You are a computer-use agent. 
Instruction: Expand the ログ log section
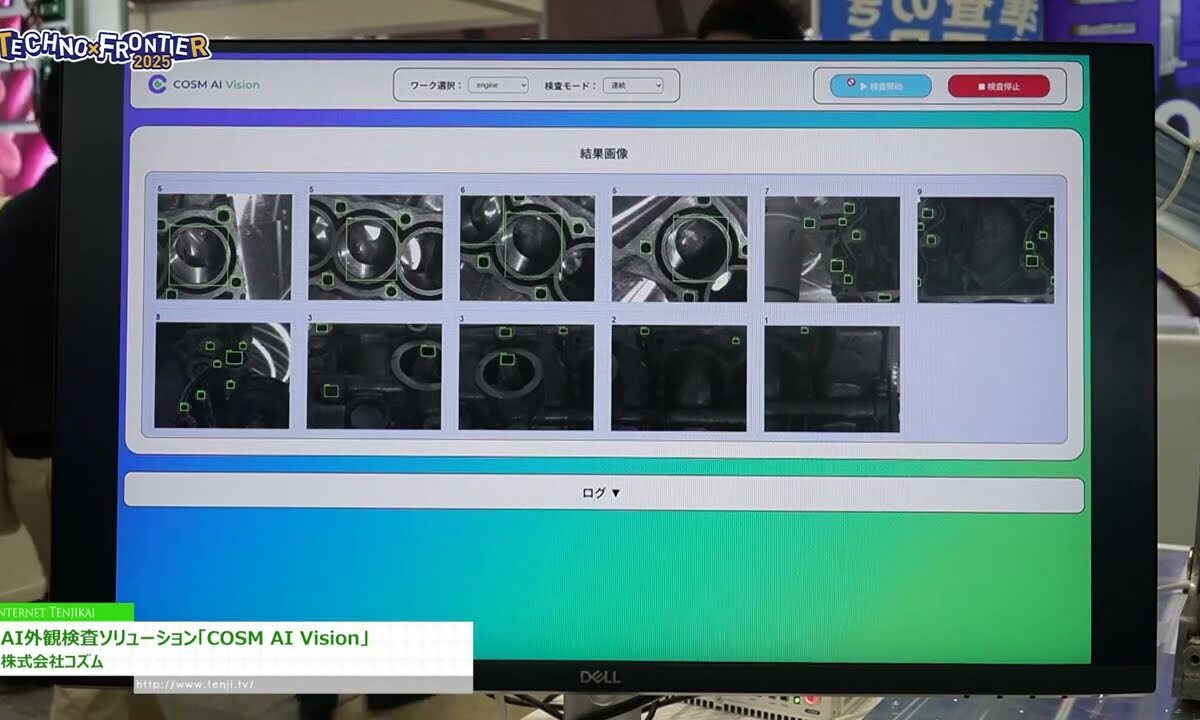(602, 493)
